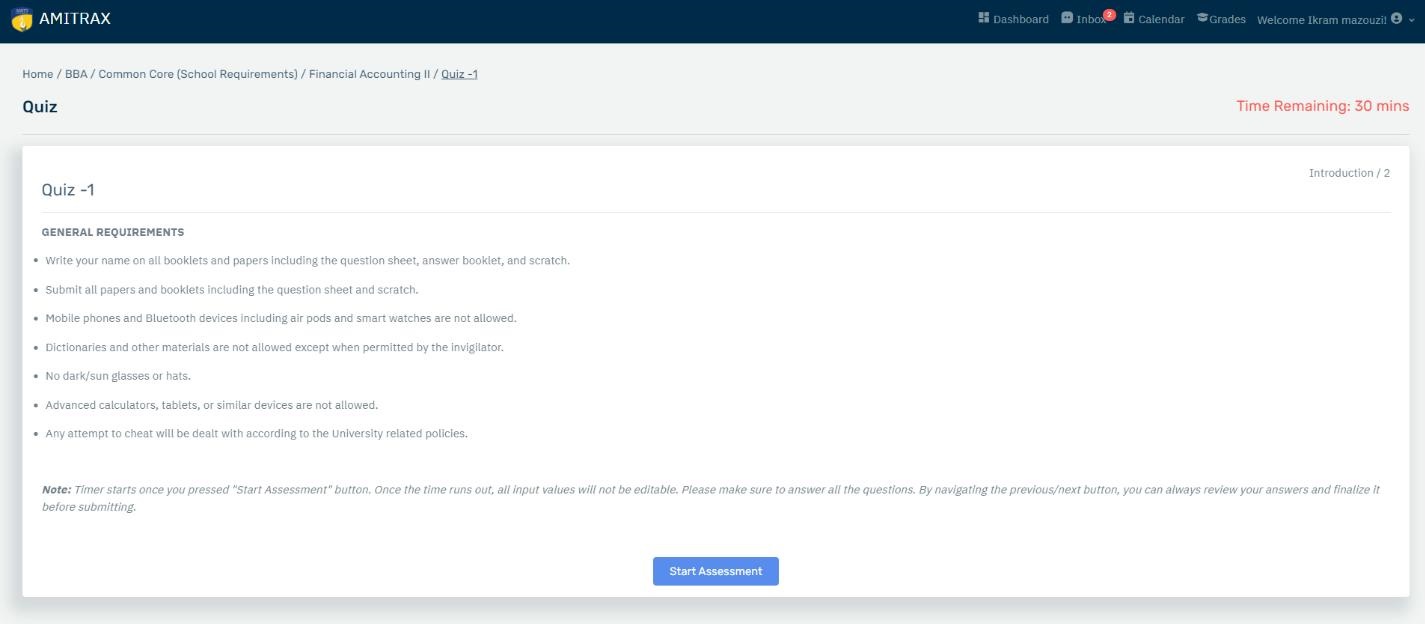Go to Home in the breadcrumb
1425x624 pixels.
38,74
